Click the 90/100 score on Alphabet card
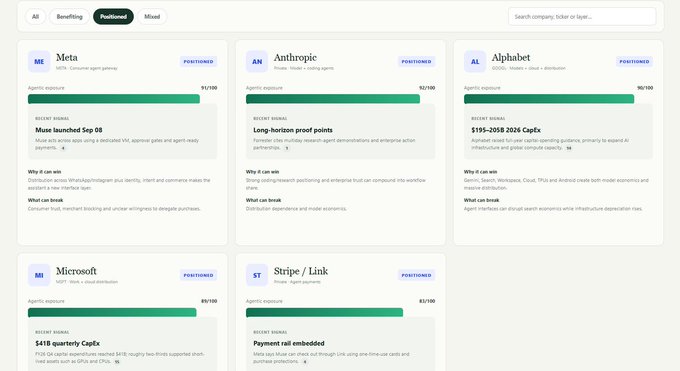Viewport: 680px width, 371px height. pos(645,88)
